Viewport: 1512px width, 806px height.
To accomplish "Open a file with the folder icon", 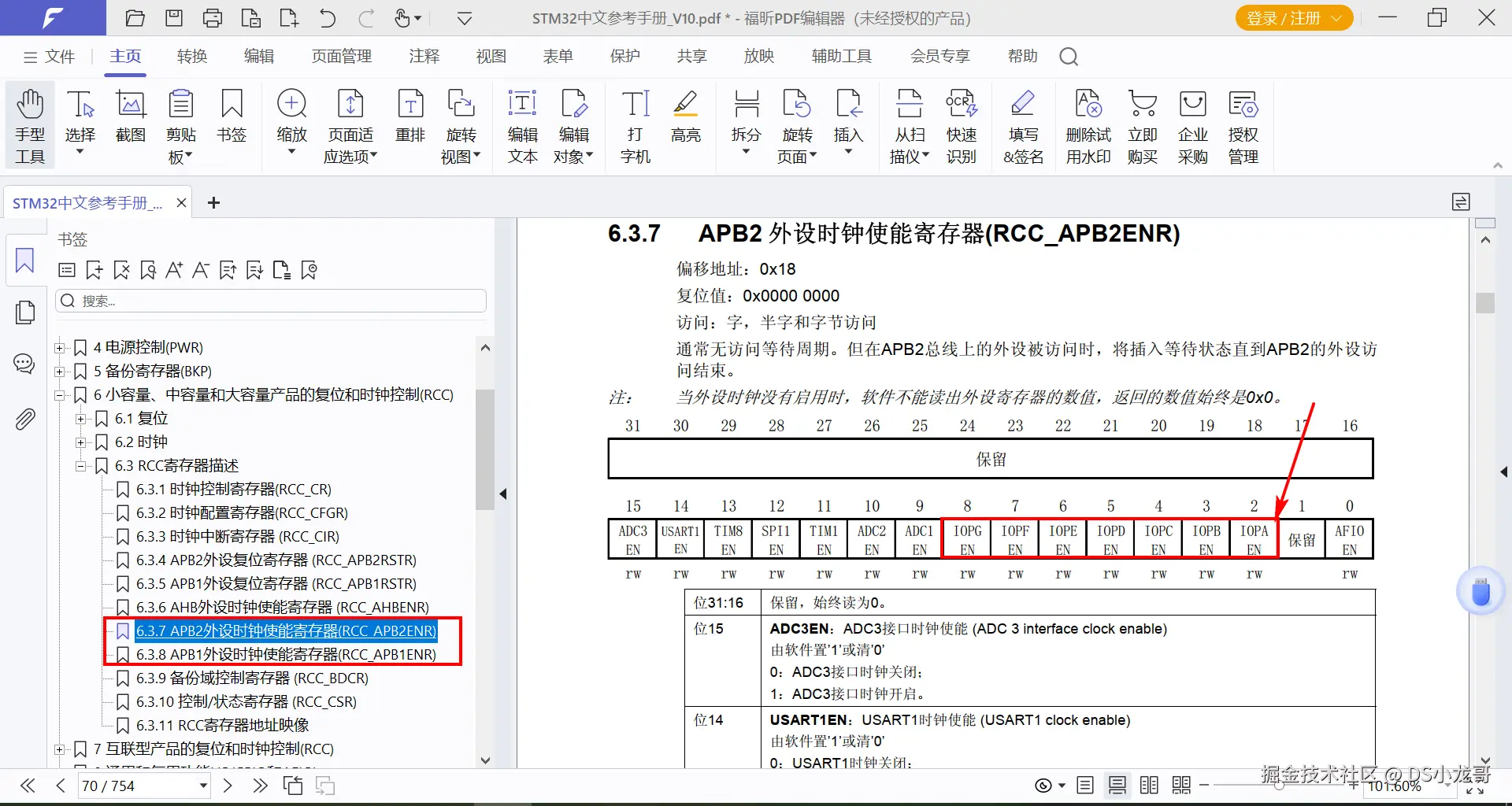I will [x=135, y=18].
